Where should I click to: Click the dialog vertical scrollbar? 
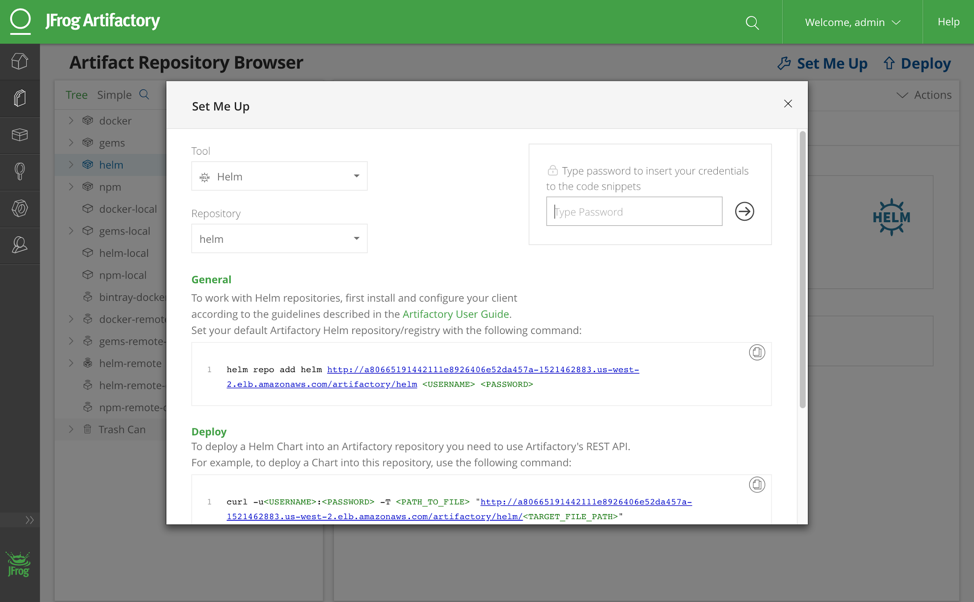803,270
